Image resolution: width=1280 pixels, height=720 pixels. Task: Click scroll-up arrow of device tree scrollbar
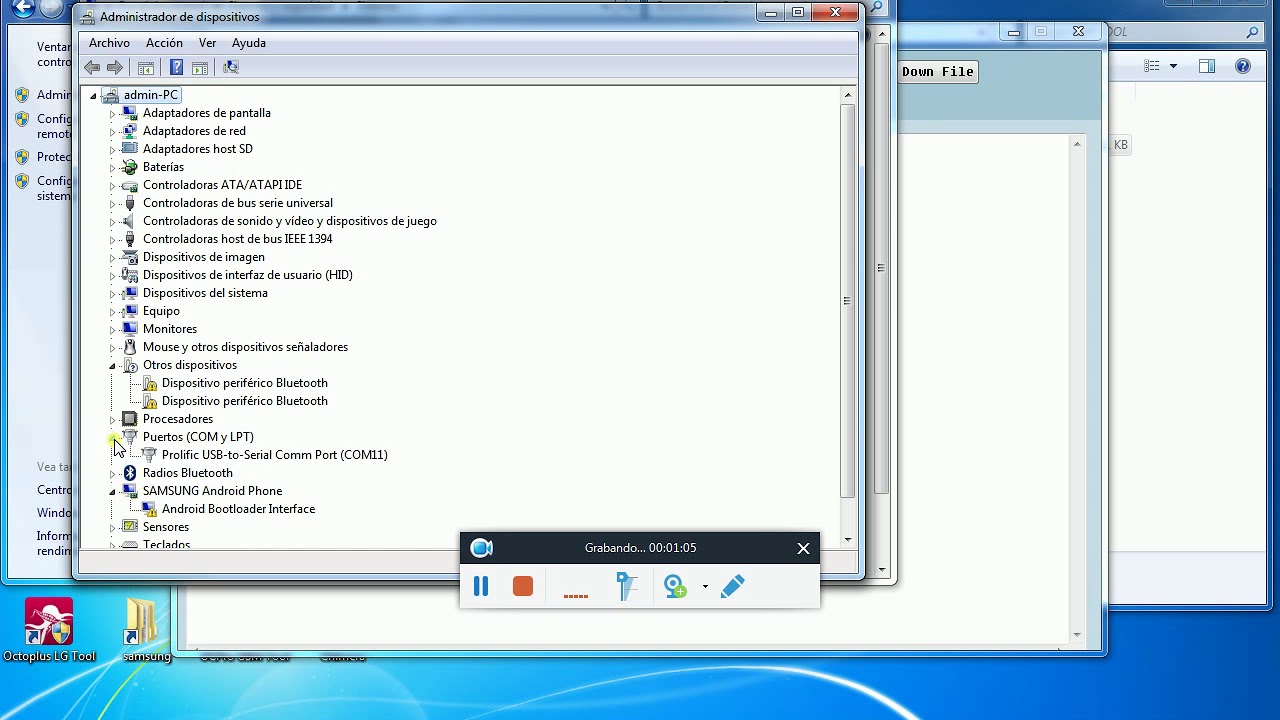(x=848, y=96)
